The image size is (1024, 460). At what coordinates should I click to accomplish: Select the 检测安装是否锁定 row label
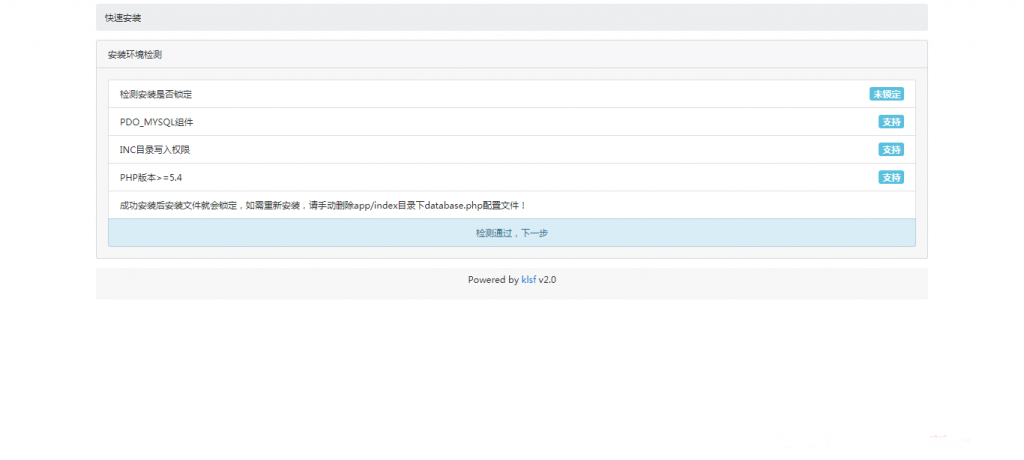click(155, 94)
